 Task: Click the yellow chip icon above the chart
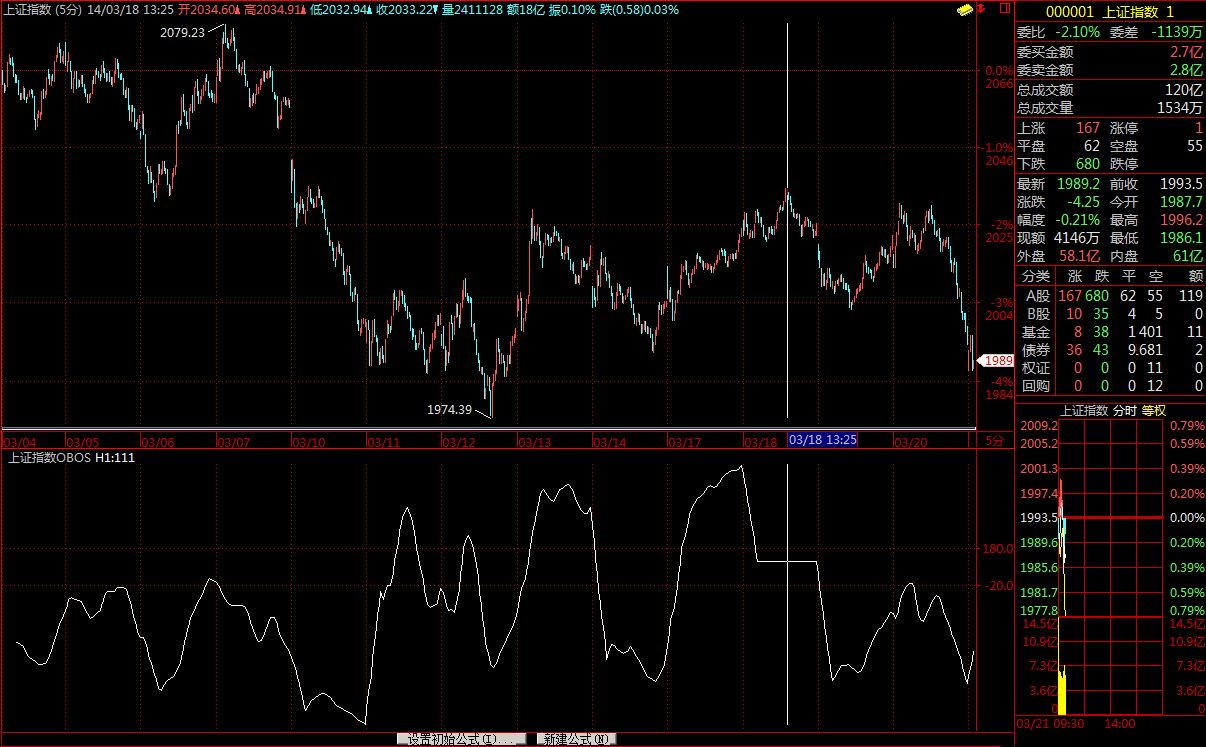965,10
